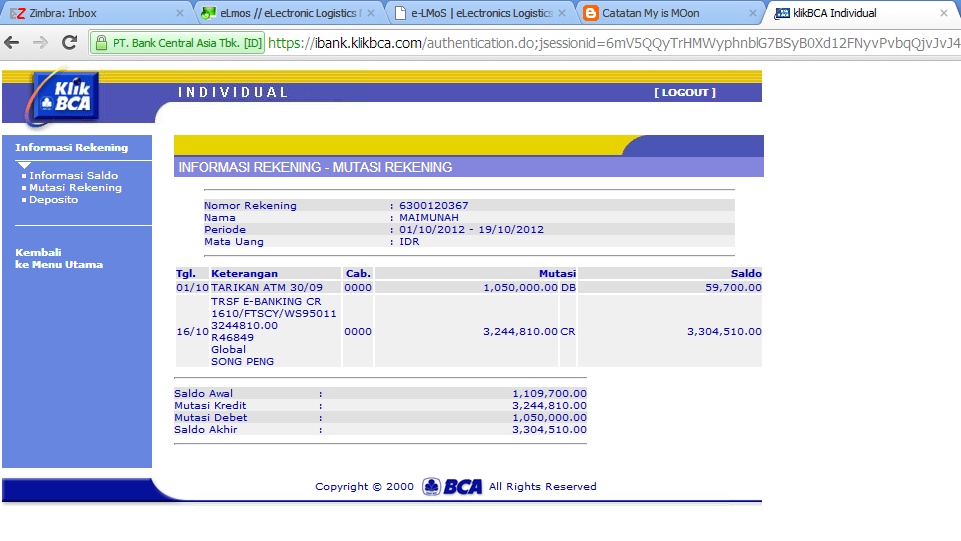Click the currency value IDR
This screenshot has width=961, height=541.
(x=409, y=242)
